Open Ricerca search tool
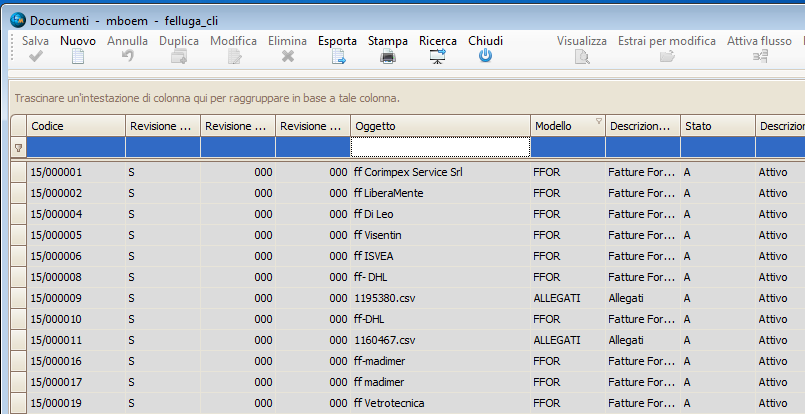Screen dimensions: 805x414 point(437,57)
